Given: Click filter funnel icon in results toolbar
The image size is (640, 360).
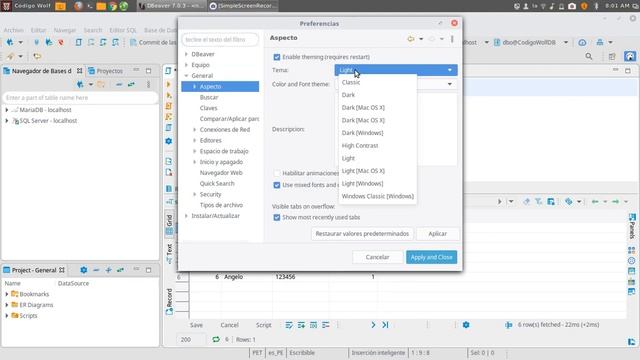Looking at the screenshot, I should pos(538,201).
